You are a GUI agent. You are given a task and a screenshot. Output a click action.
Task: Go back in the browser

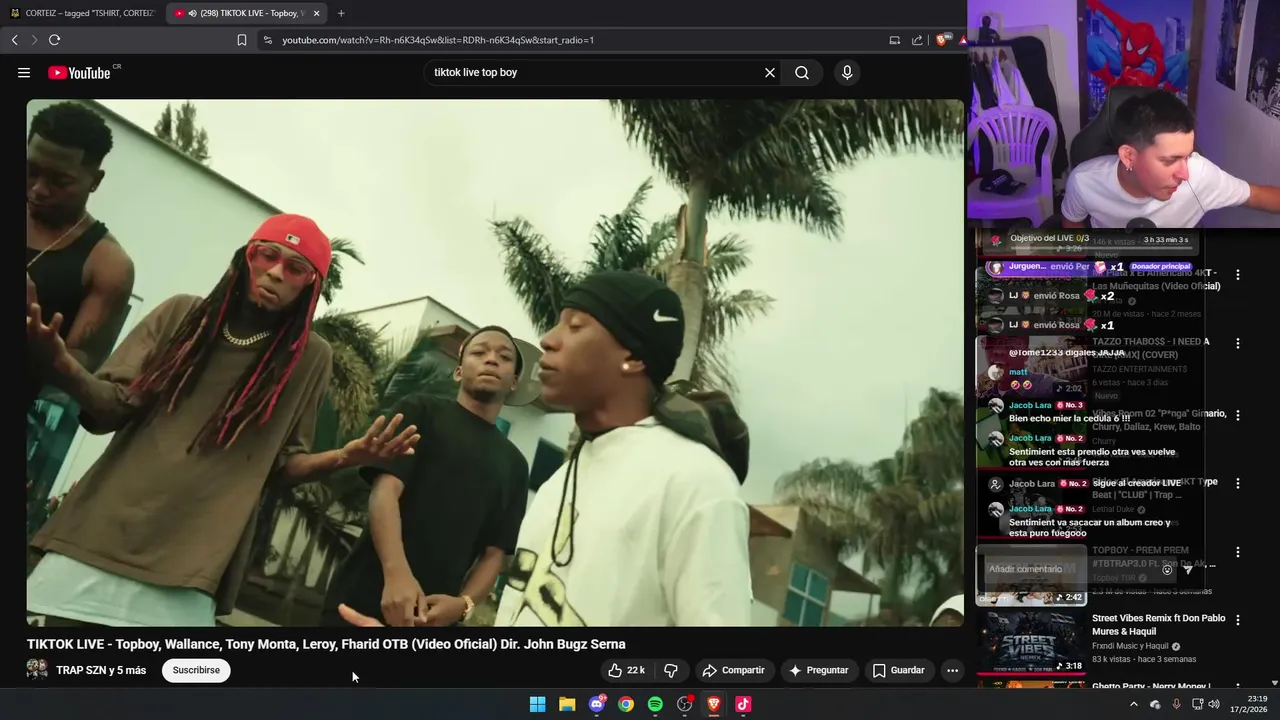click(14, 40)
